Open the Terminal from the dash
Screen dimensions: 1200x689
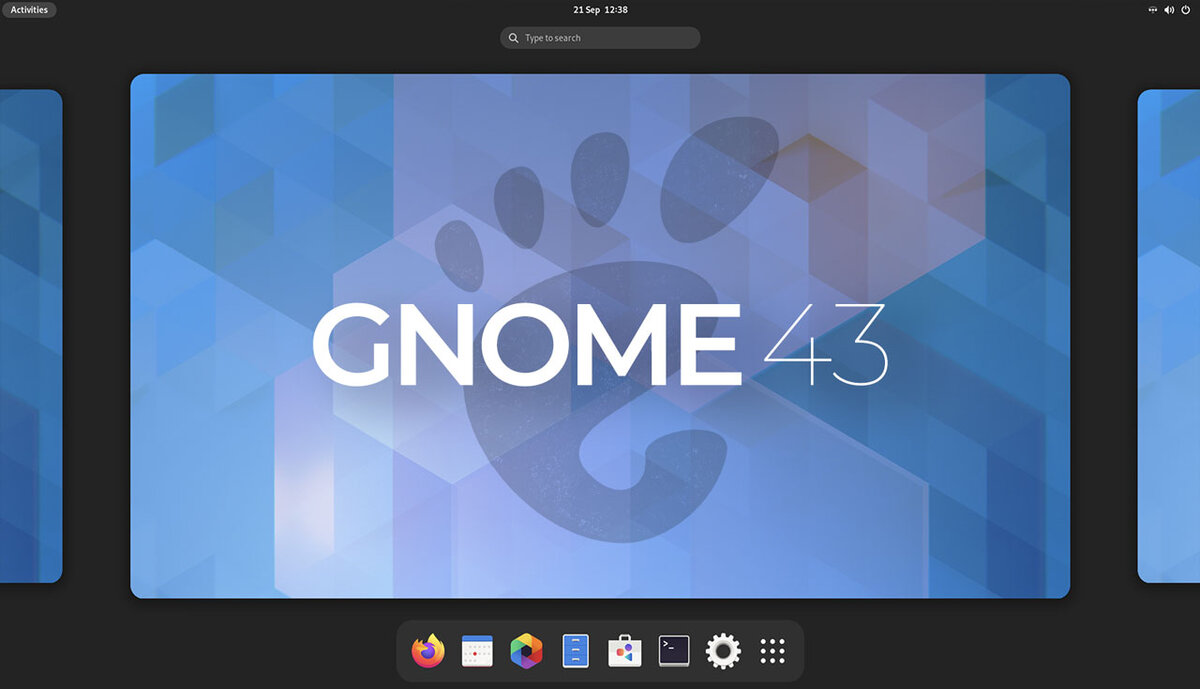click(674, 652)
